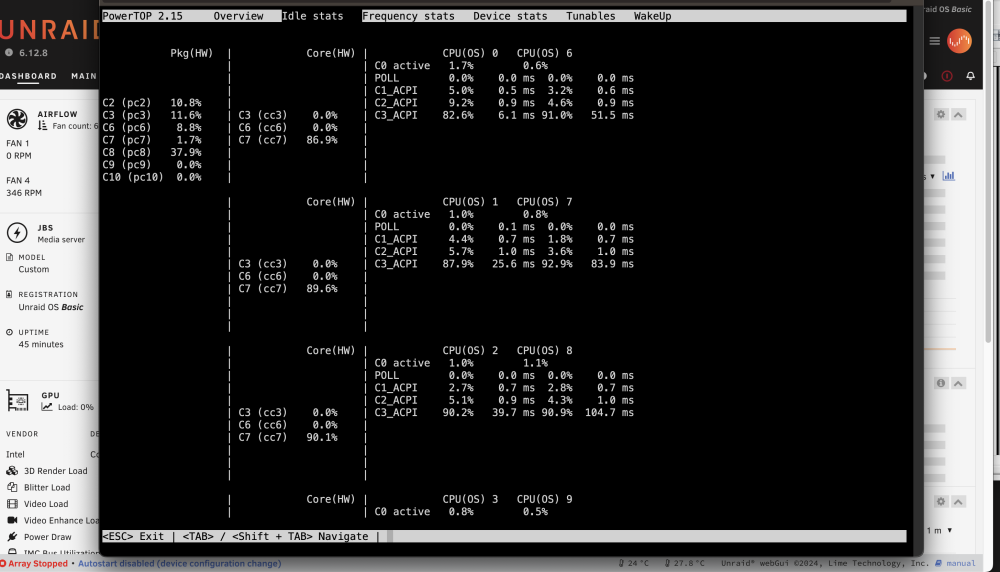Screen dimensions: 1000x572
Task: Collapse the top right dashboard tile
Action: click(x=958, y=114)
